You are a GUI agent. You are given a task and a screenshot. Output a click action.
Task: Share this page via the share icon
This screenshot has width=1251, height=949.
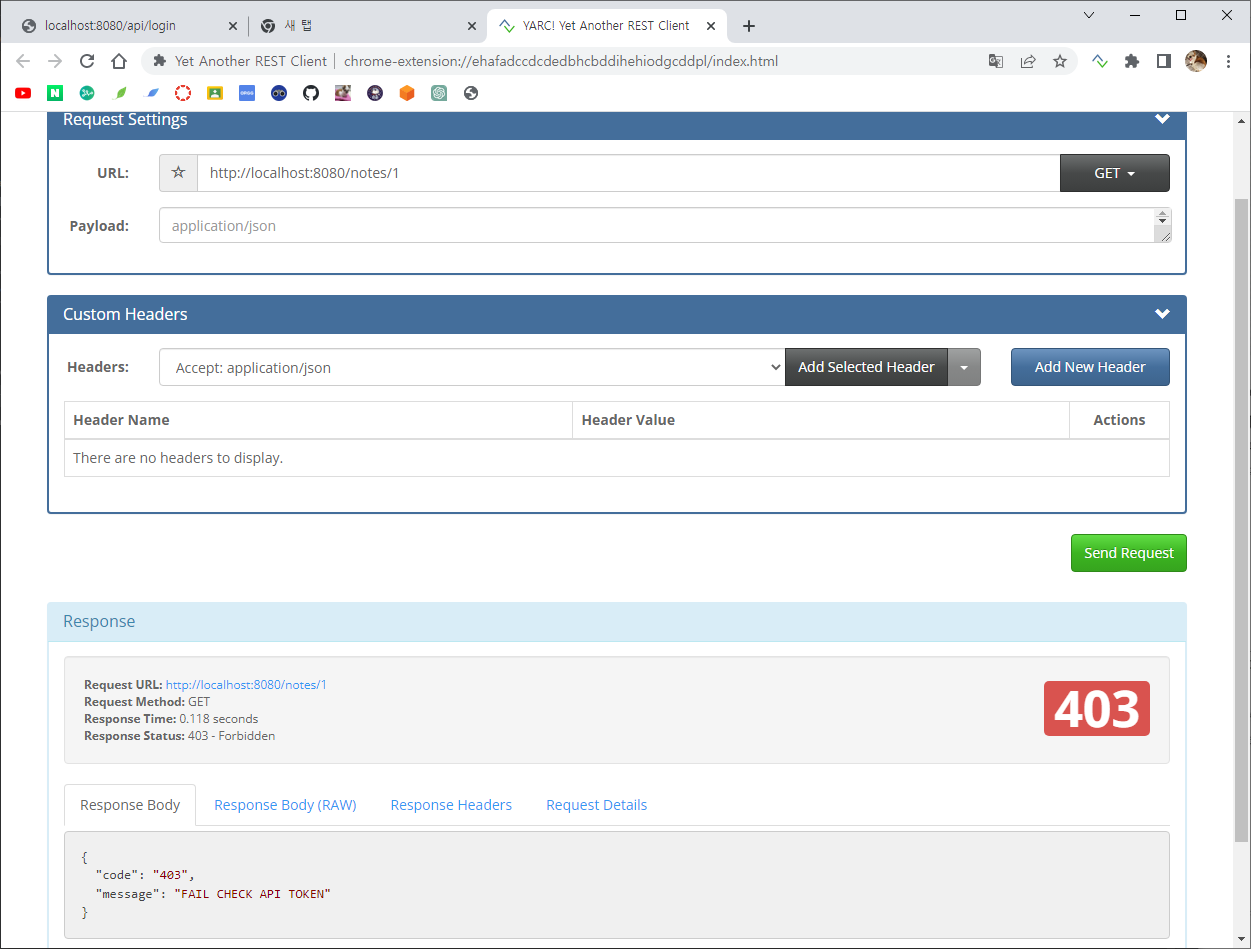coord(1028,61)
